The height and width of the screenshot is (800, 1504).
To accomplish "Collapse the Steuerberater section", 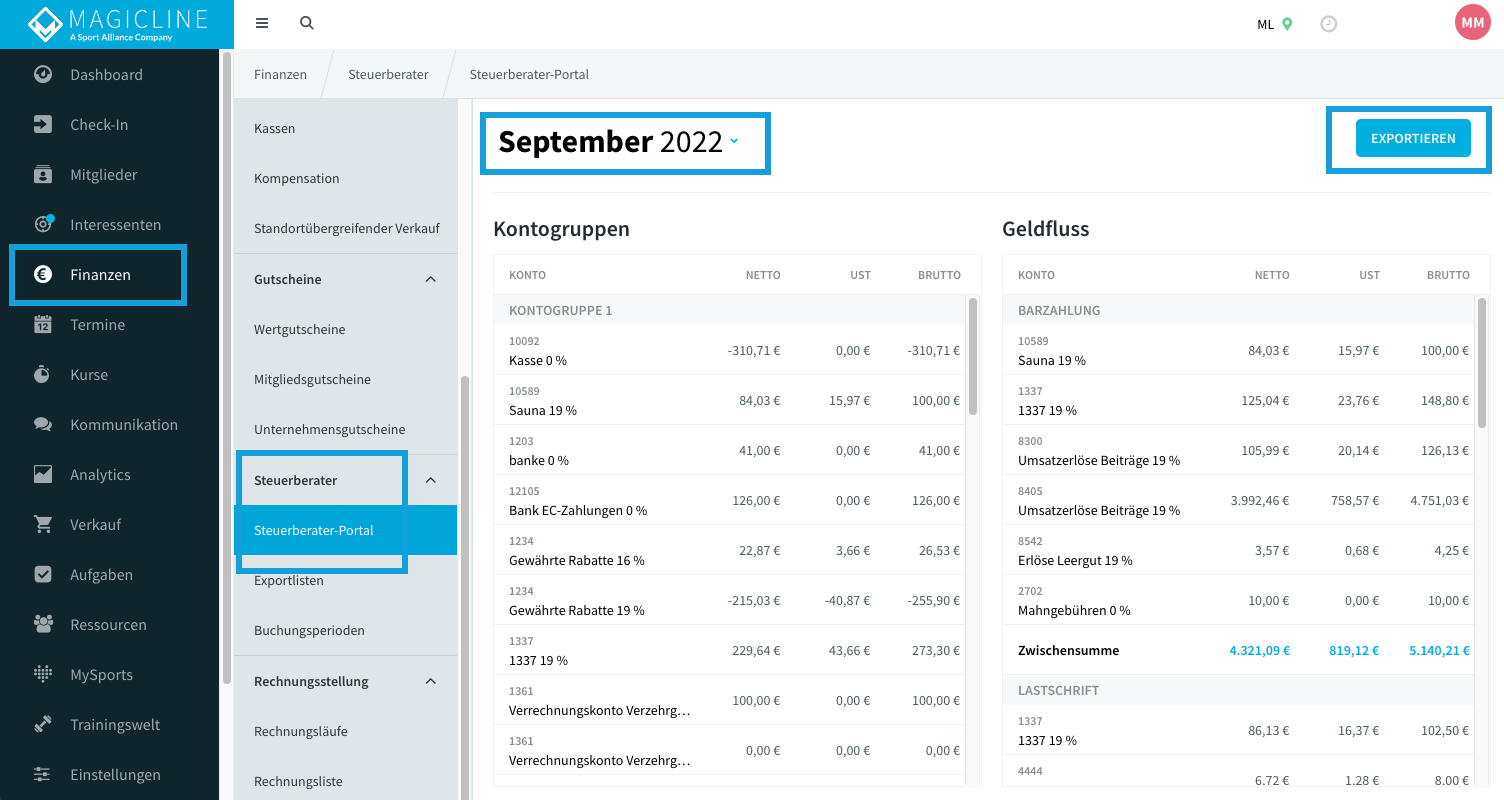I will 431,480.
